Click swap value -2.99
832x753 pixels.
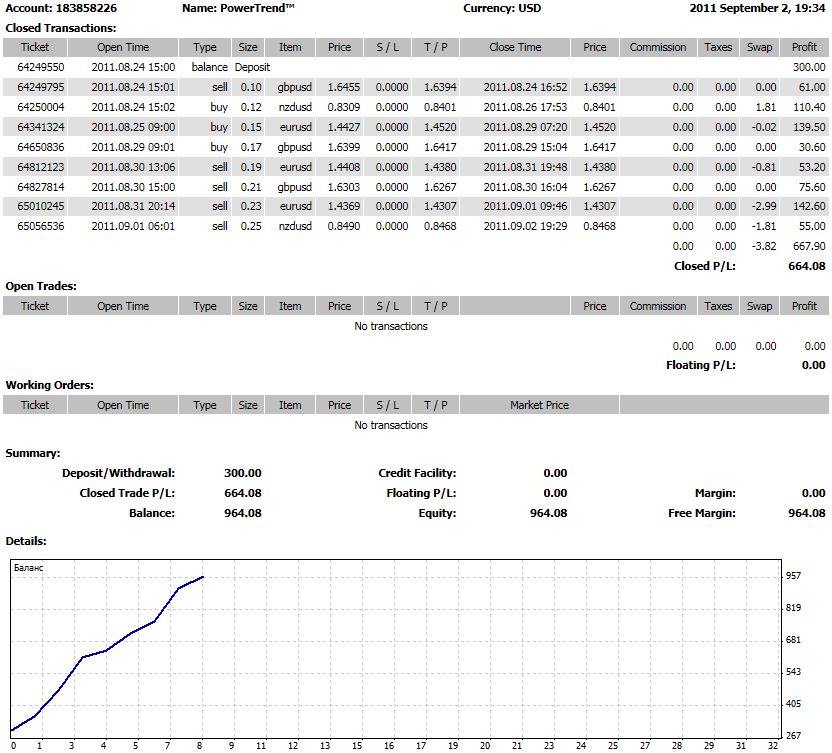pos(764,206)
